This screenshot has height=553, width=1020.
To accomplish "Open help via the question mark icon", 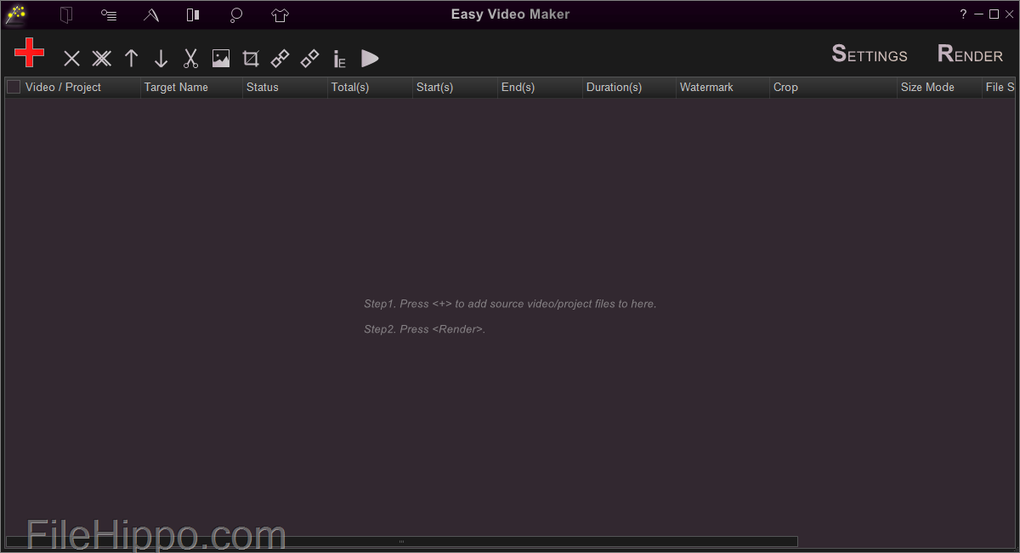I will click(963, 14).
